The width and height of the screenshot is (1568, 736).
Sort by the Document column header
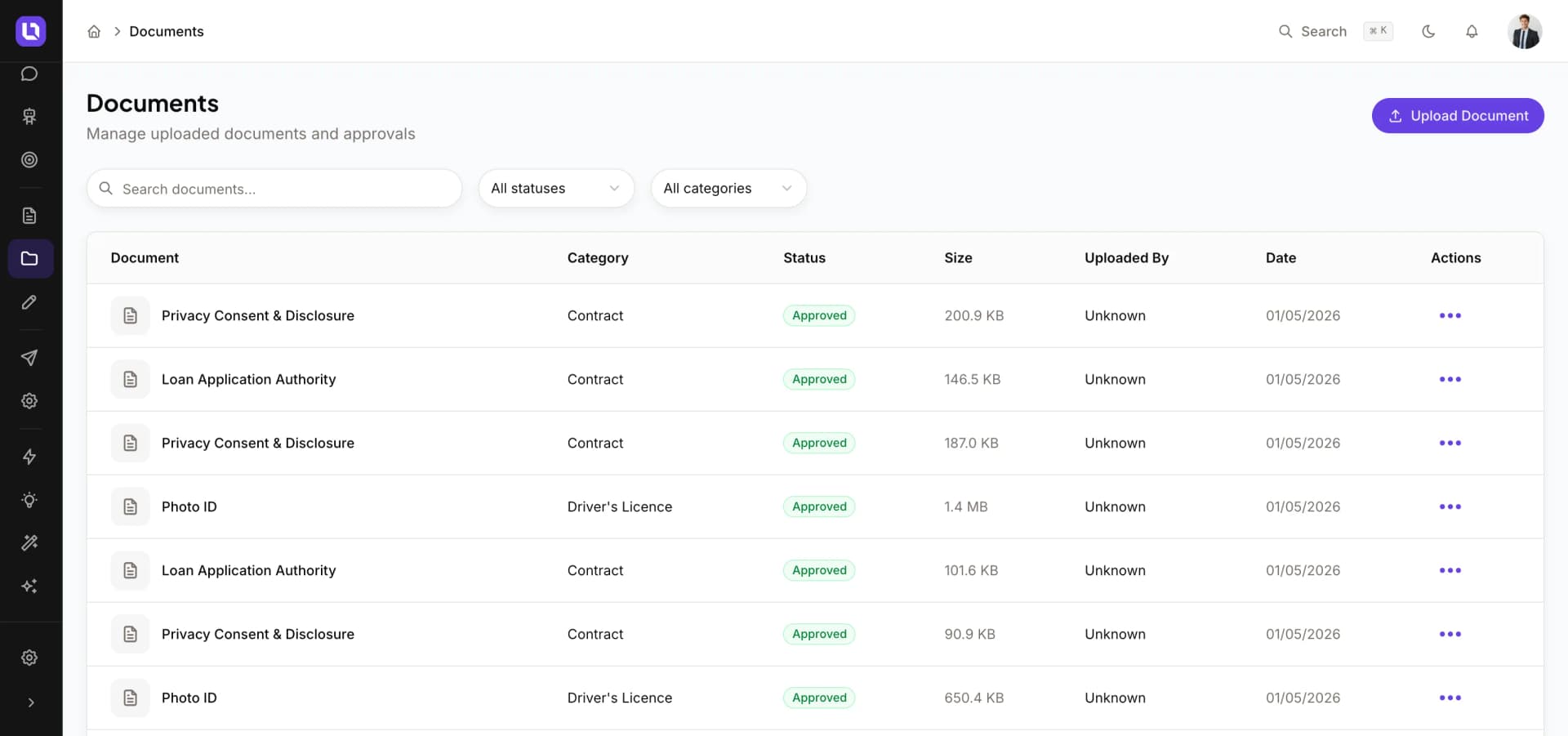pyautogui.click(x=145, y=258)
